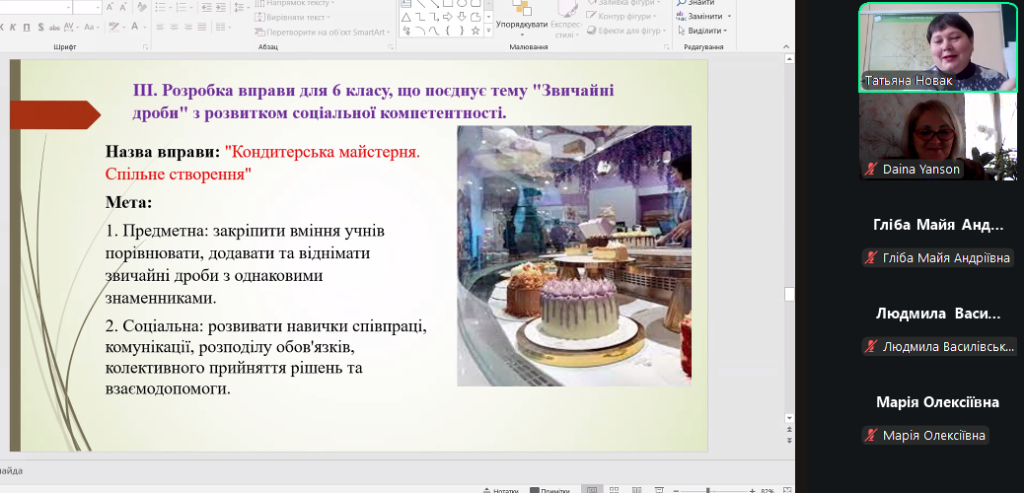The image size is (1024, 493).
Task: Toggle Normal view button in status bar
Action: coord(593,490)
